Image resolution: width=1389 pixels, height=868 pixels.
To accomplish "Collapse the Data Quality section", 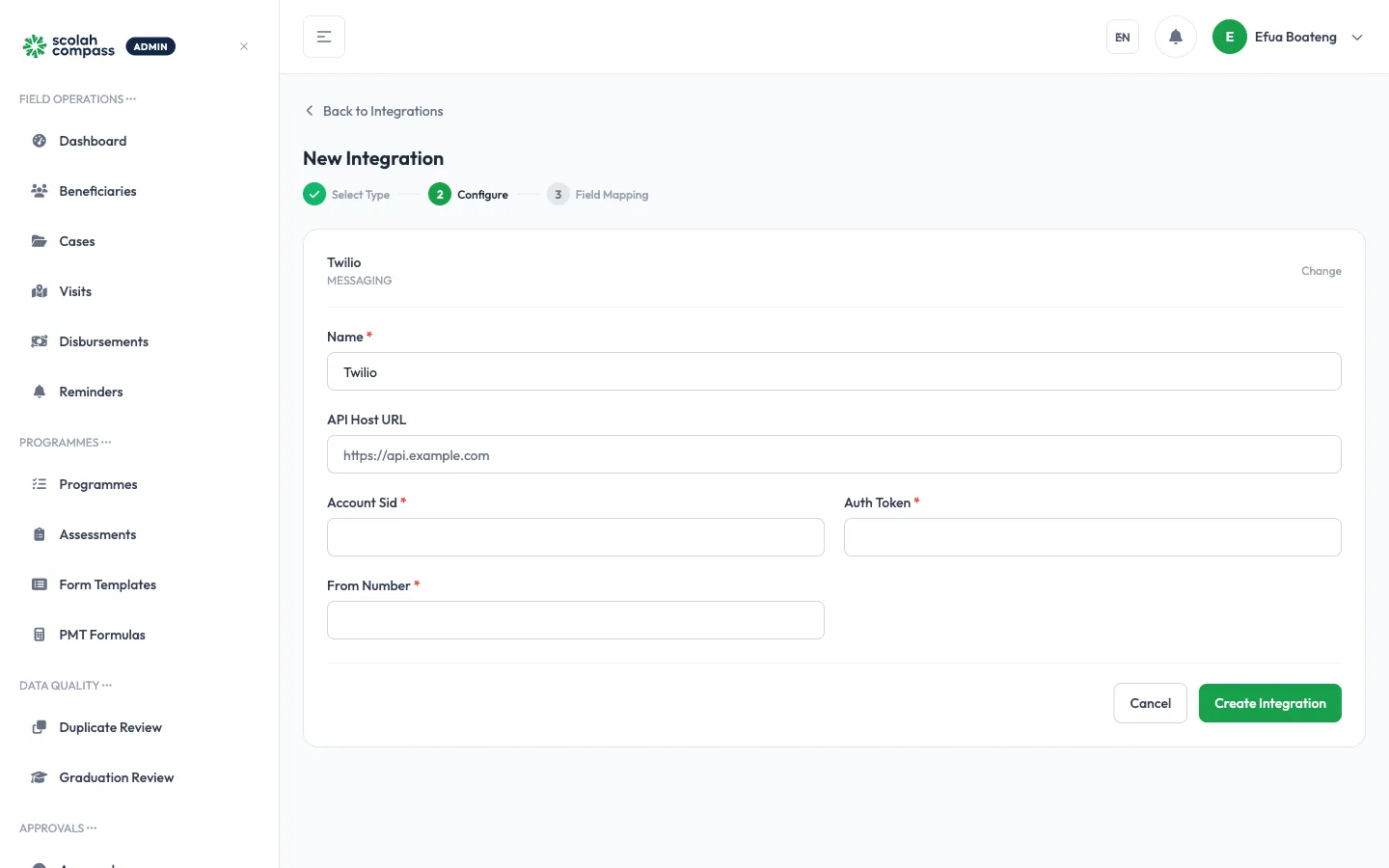I will (66, 686).
